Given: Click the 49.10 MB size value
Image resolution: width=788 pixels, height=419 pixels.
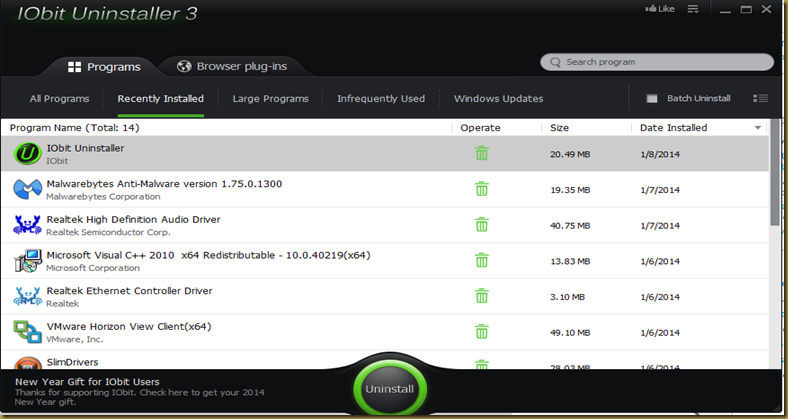Looking at the screenshot, I should click(x=570, y=333).
